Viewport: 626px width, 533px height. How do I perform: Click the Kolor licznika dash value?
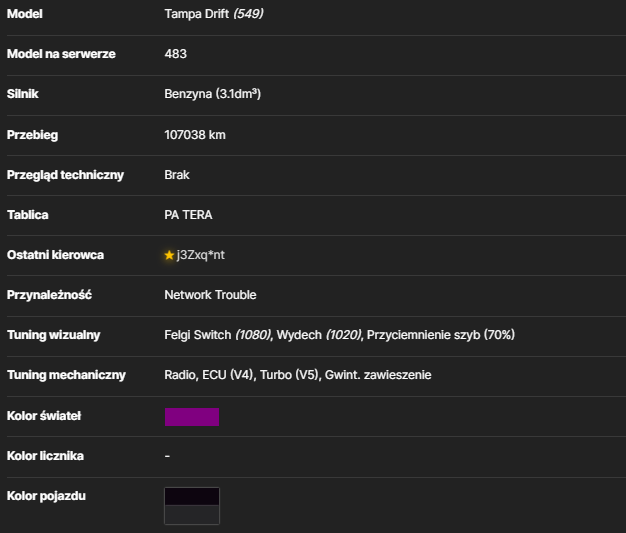tap(167, 456)
